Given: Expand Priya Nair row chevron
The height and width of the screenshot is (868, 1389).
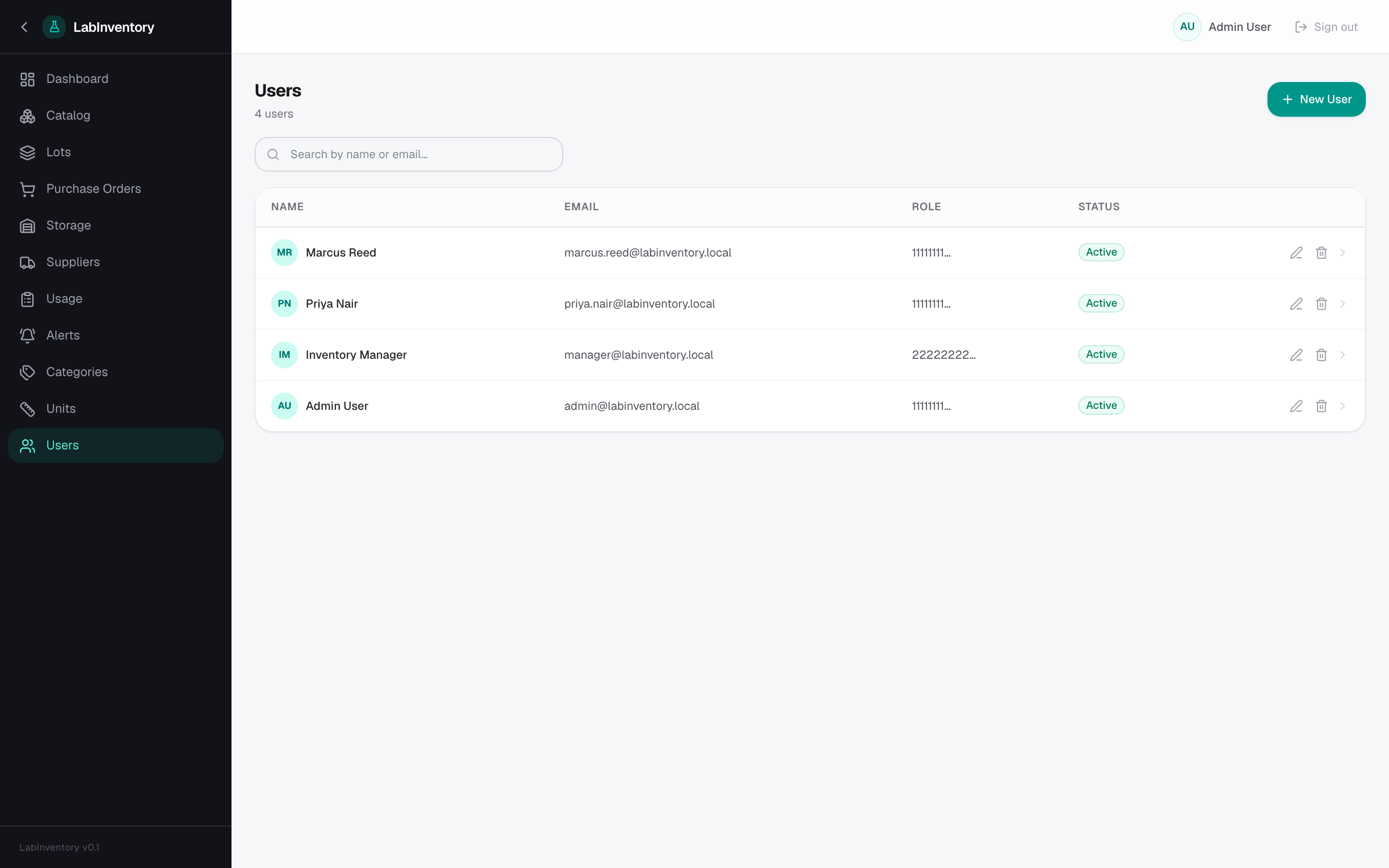Looking at the screenshot, I should point(1343,304).
